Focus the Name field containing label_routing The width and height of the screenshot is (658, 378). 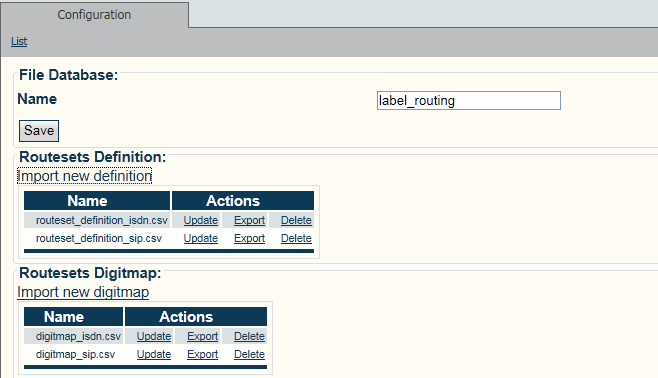click(x=469, y=101)
